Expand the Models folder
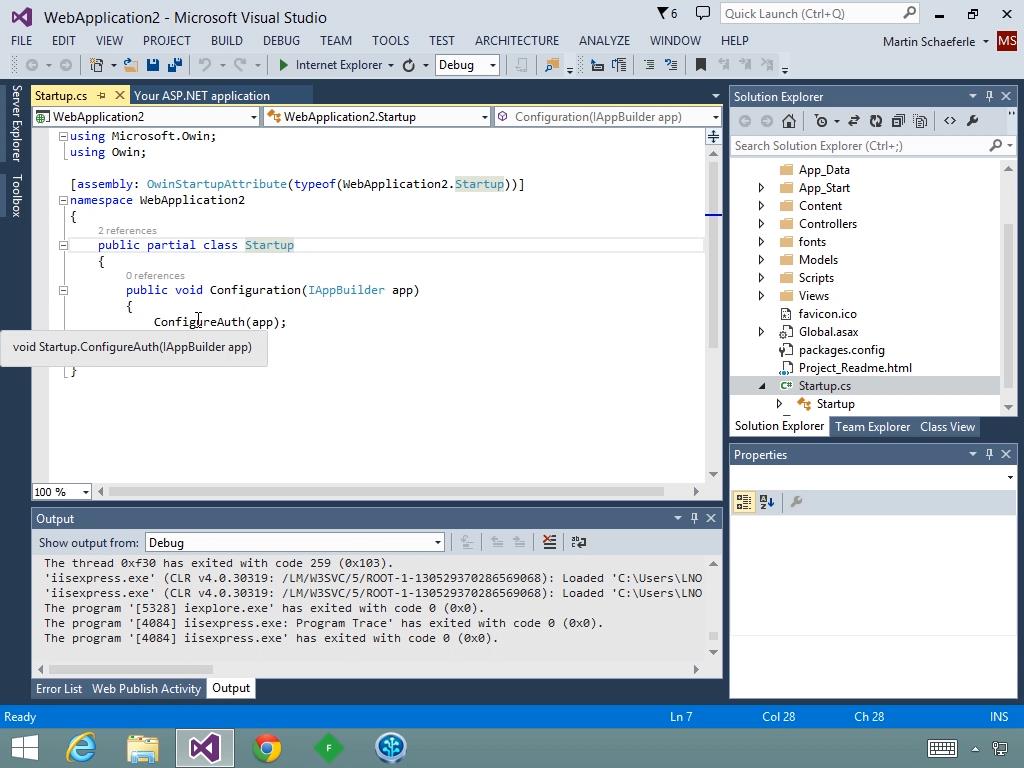 pyautogui.click(x=761, y=260)
